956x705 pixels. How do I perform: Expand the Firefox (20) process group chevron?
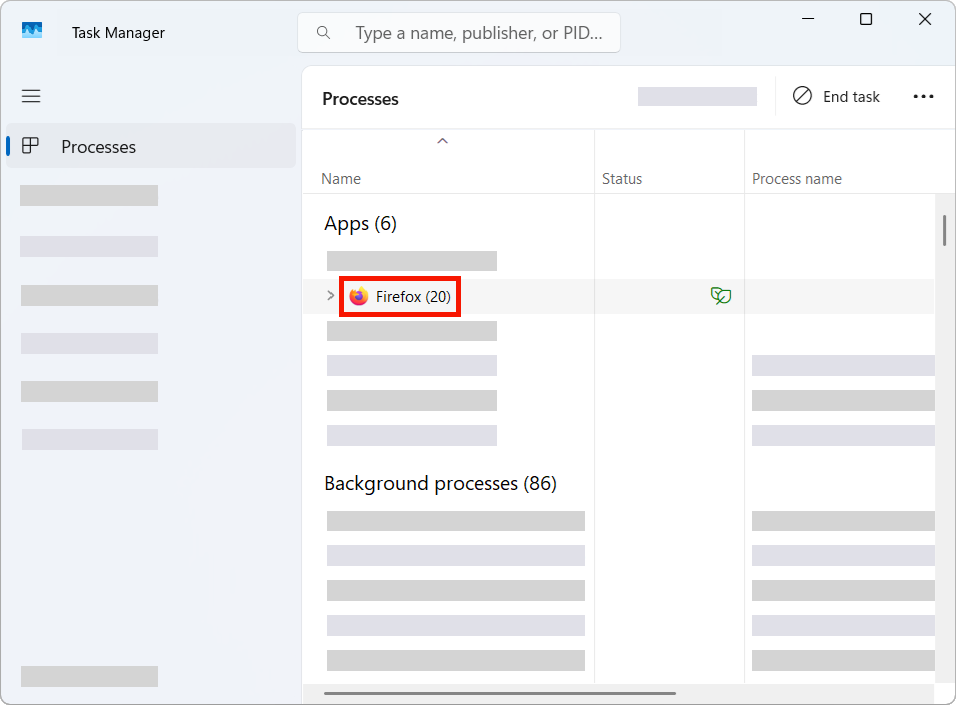(x=330, y=296)
